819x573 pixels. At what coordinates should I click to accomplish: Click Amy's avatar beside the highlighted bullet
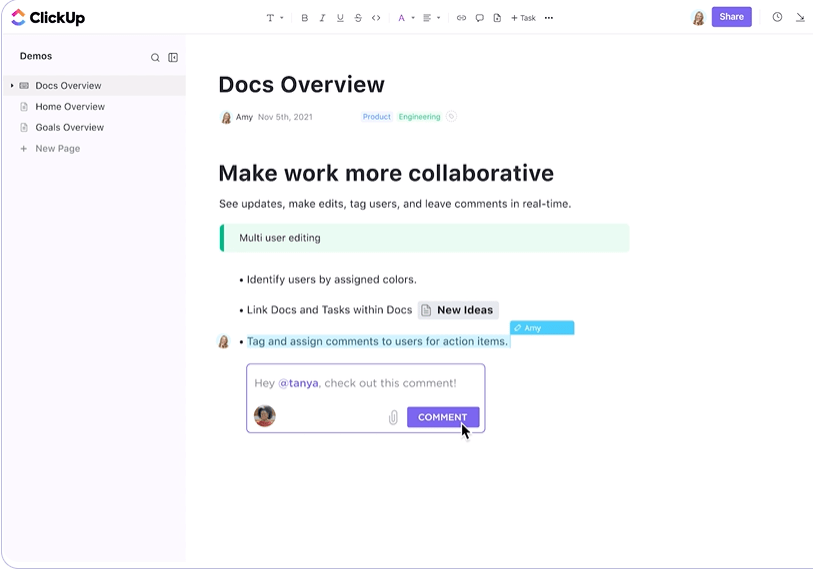tap(224, 342)
